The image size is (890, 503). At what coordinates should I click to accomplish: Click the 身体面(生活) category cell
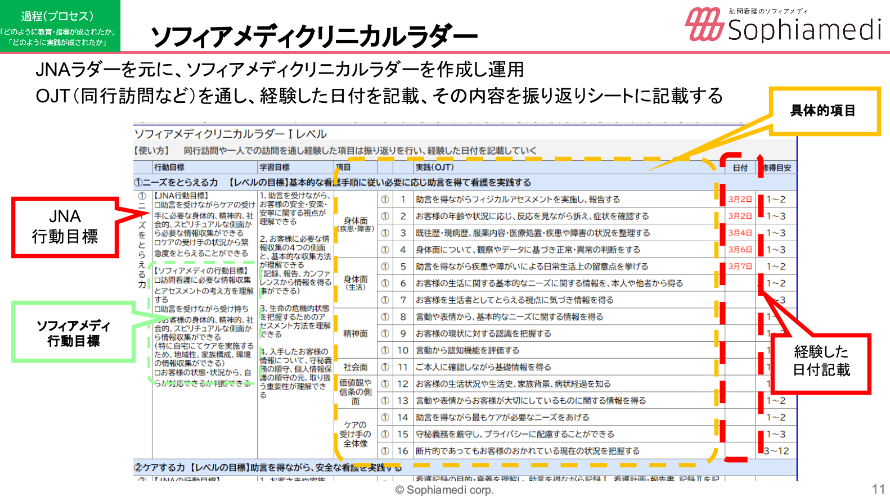pos(355,283)
